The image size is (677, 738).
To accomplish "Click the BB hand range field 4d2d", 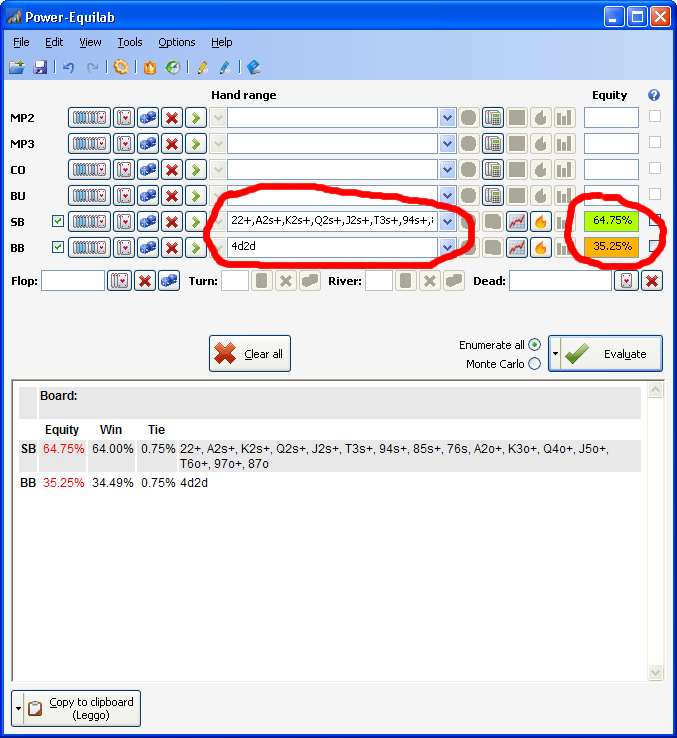I will (333, 247).
